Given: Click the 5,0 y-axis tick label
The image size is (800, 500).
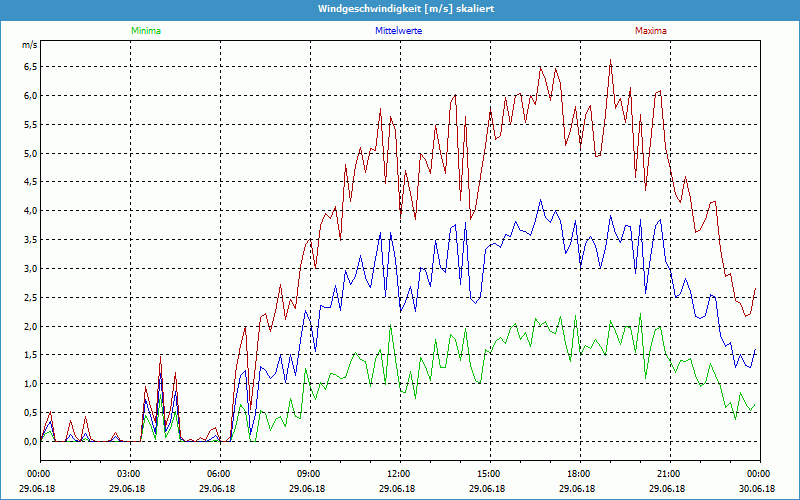Looking at the screenshot, I should [30, 154].
